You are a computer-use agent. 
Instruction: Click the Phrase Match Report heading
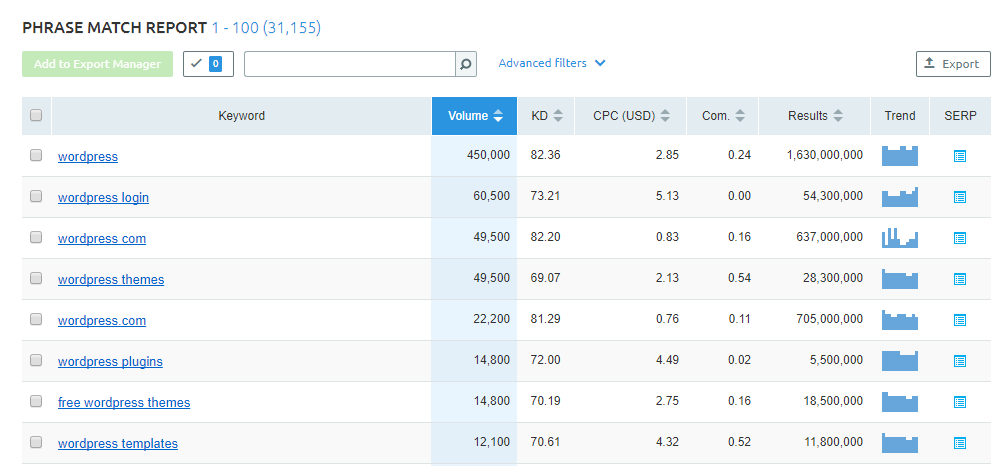(x=114, y=28)
